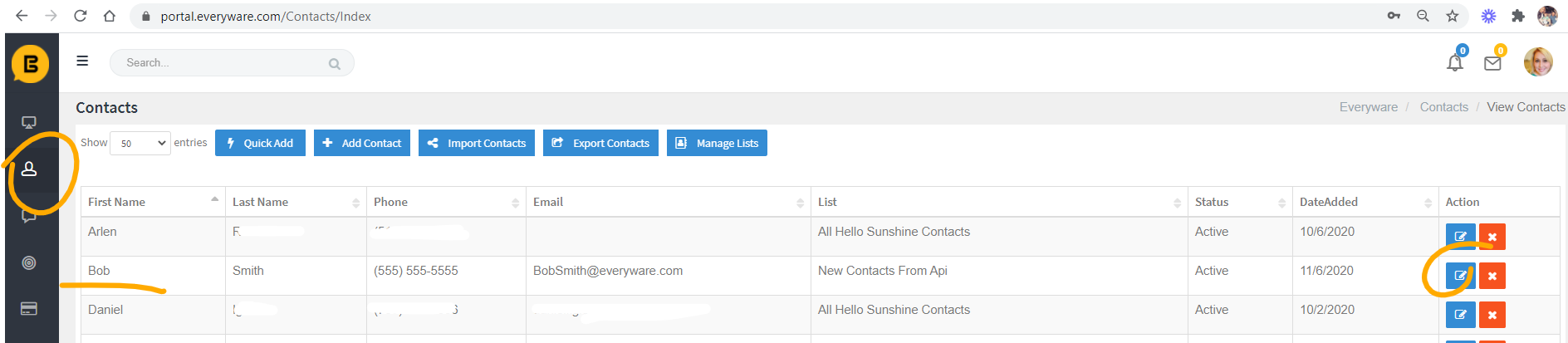Viewport: 1568px width, 343px height.
Task: Click the browser address bar URL
Action: (x=266, y=16)
